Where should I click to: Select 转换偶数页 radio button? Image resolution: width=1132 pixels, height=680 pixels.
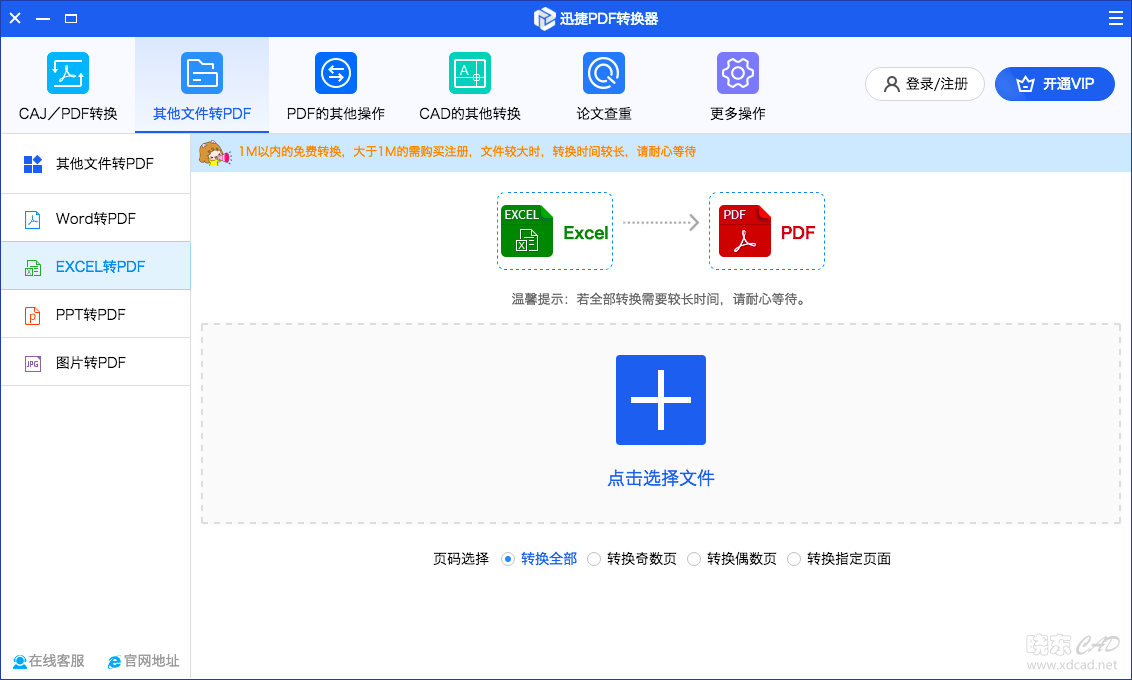click(694, 559)
